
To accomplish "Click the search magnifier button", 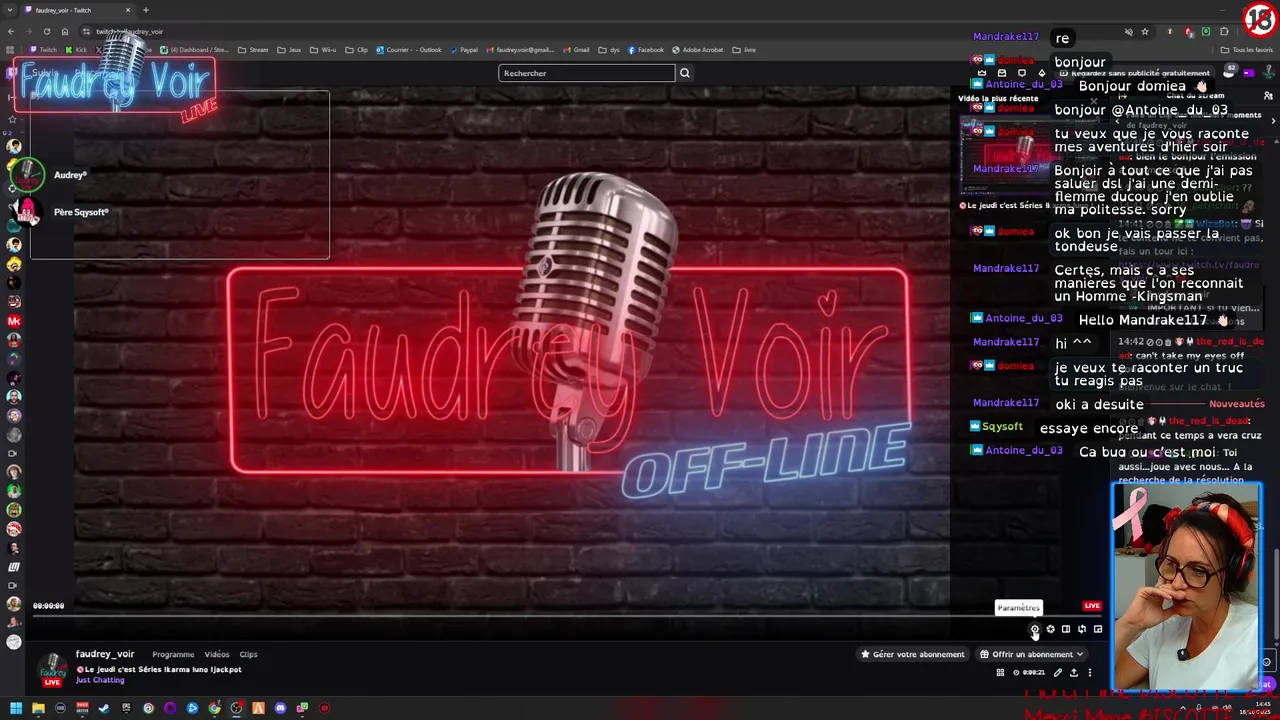I will point(685,73).
